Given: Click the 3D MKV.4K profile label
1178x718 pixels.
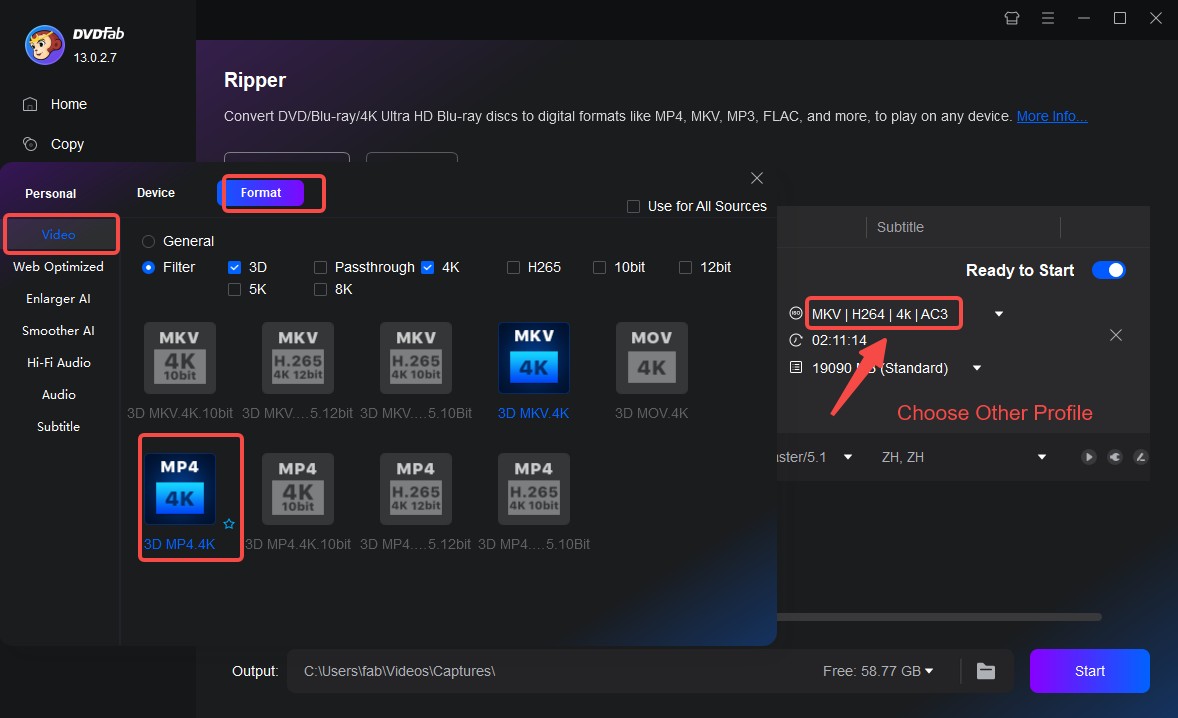Looking at the screenshot, I should (x=533, y=413).
